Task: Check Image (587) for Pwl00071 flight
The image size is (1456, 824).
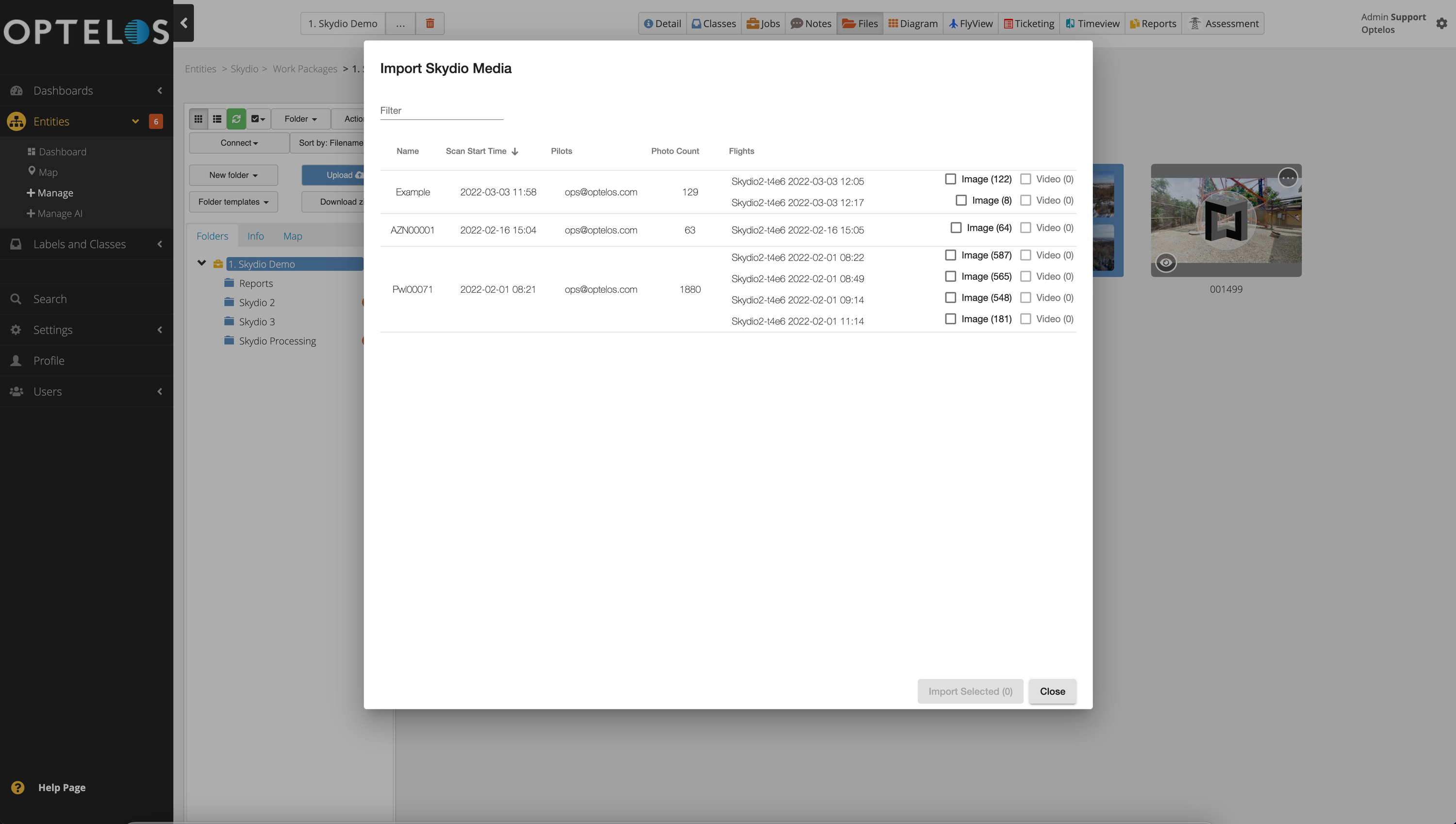Action: pos(950,255)
